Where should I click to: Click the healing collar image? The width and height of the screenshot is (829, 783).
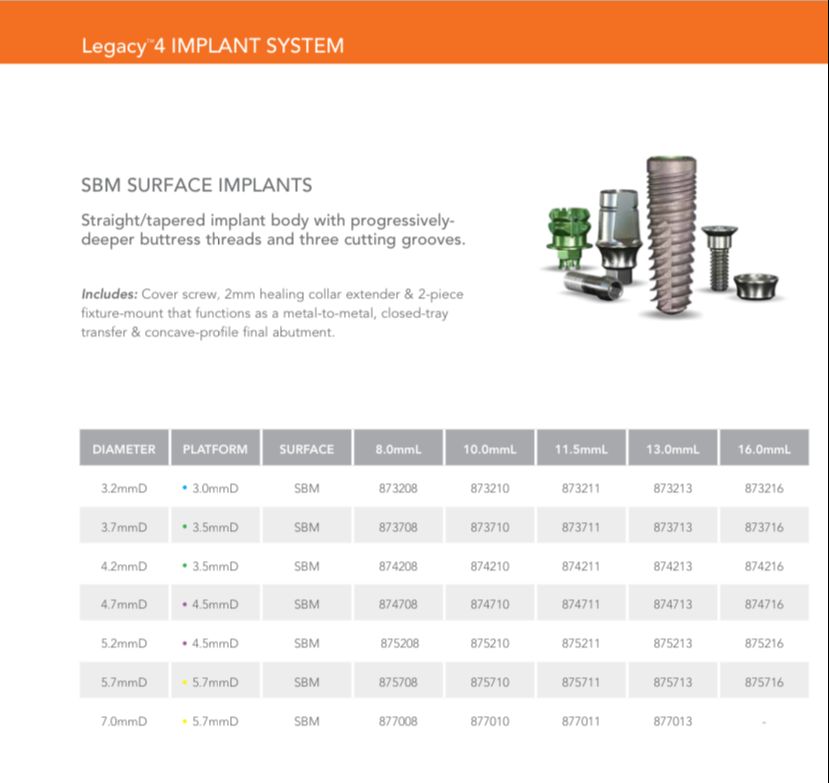(756, 286)
